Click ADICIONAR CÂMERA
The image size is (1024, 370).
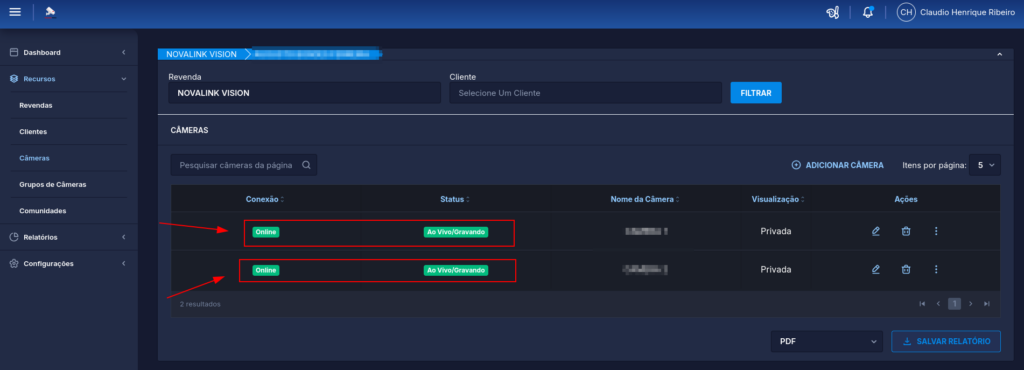click(x=837, y=165)
